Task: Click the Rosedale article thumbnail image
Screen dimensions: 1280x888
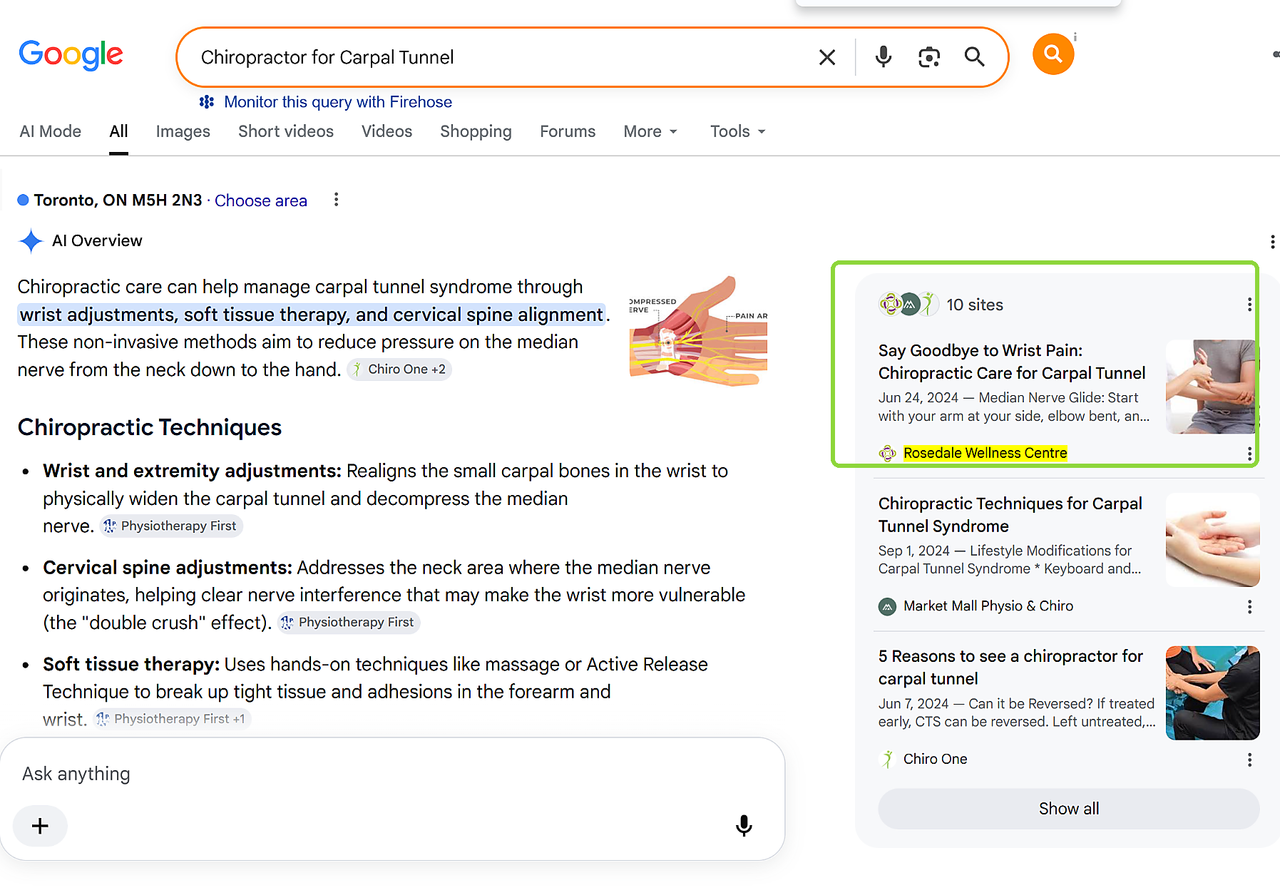Action: [x=1212, y=386]
